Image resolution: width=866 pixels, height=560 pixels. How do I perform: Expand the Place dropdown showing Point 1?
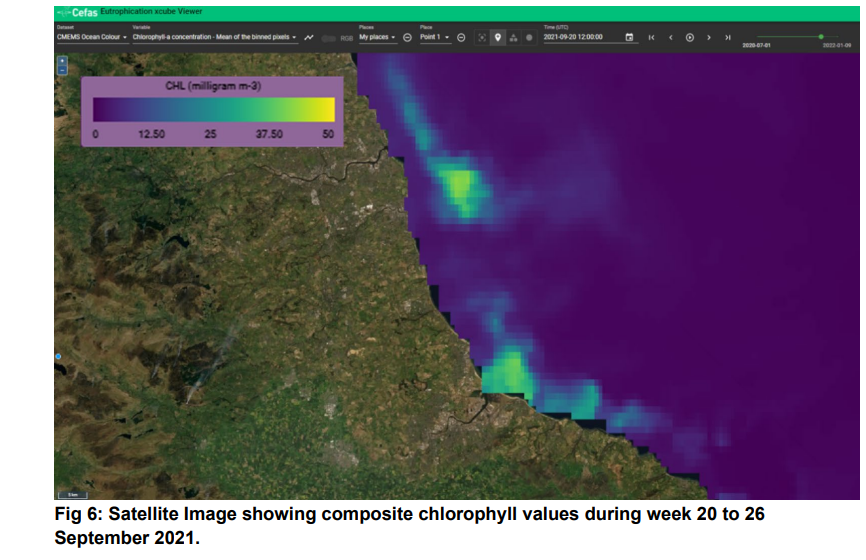pos(435,38)
